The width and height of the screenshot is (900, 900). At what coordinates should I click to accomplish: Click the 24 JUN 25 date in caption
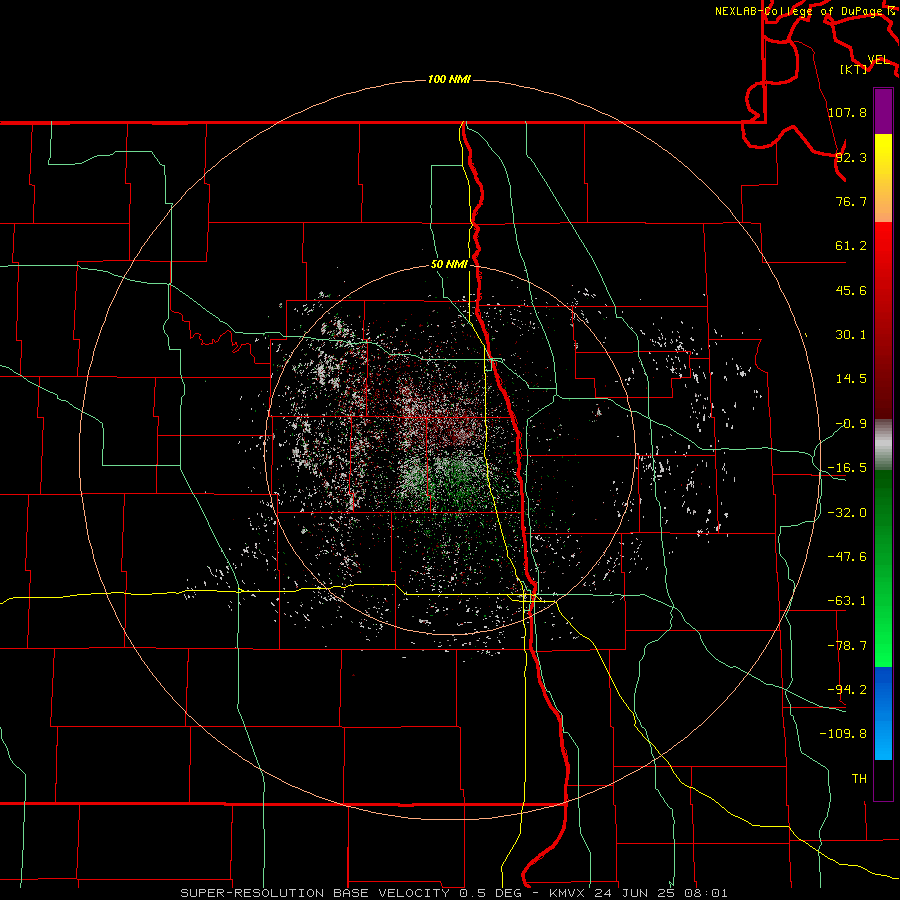point(632,893)
